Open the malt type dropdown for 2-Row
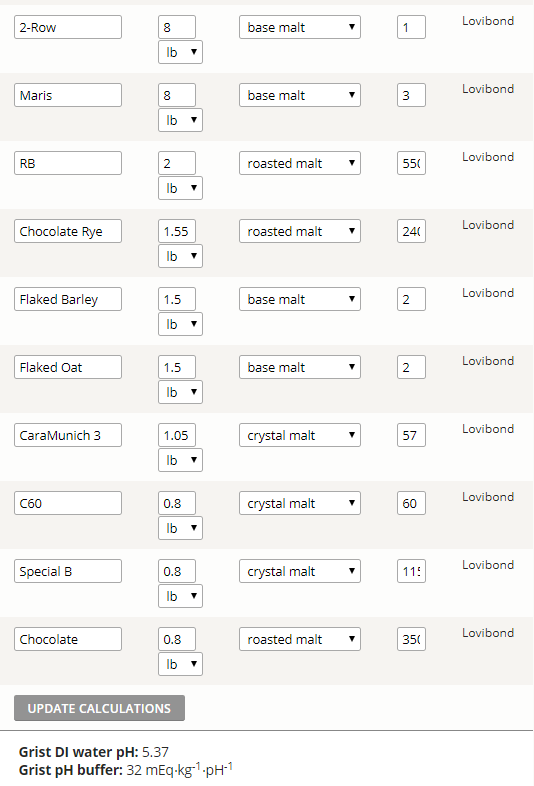Screen dimensions: 534x786 (x=300, y=27)
